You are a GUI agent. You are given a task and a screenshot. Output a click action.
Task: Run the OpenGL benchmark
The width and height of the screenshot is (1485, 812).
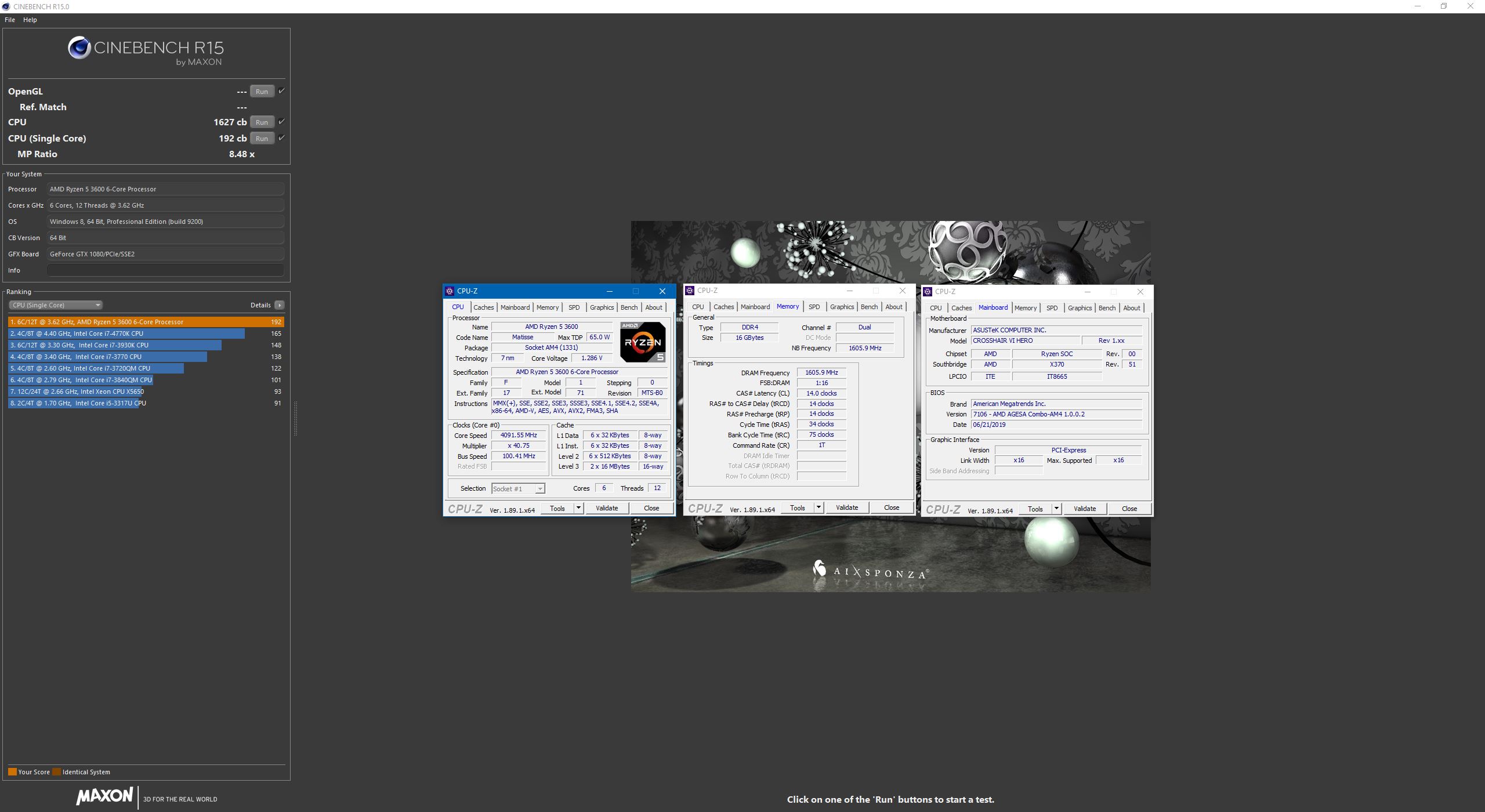click(262, 92)
